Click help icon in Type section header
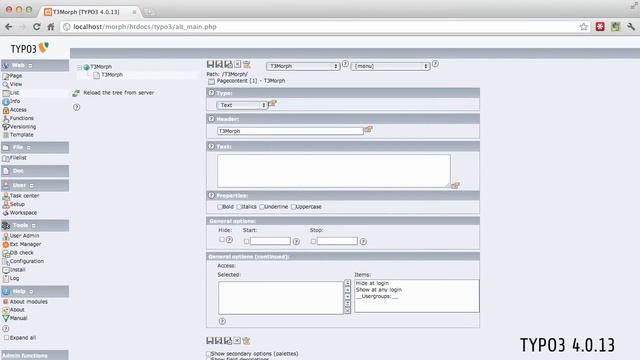The width and height of the screenshot is (640, 360). (211, 93)
